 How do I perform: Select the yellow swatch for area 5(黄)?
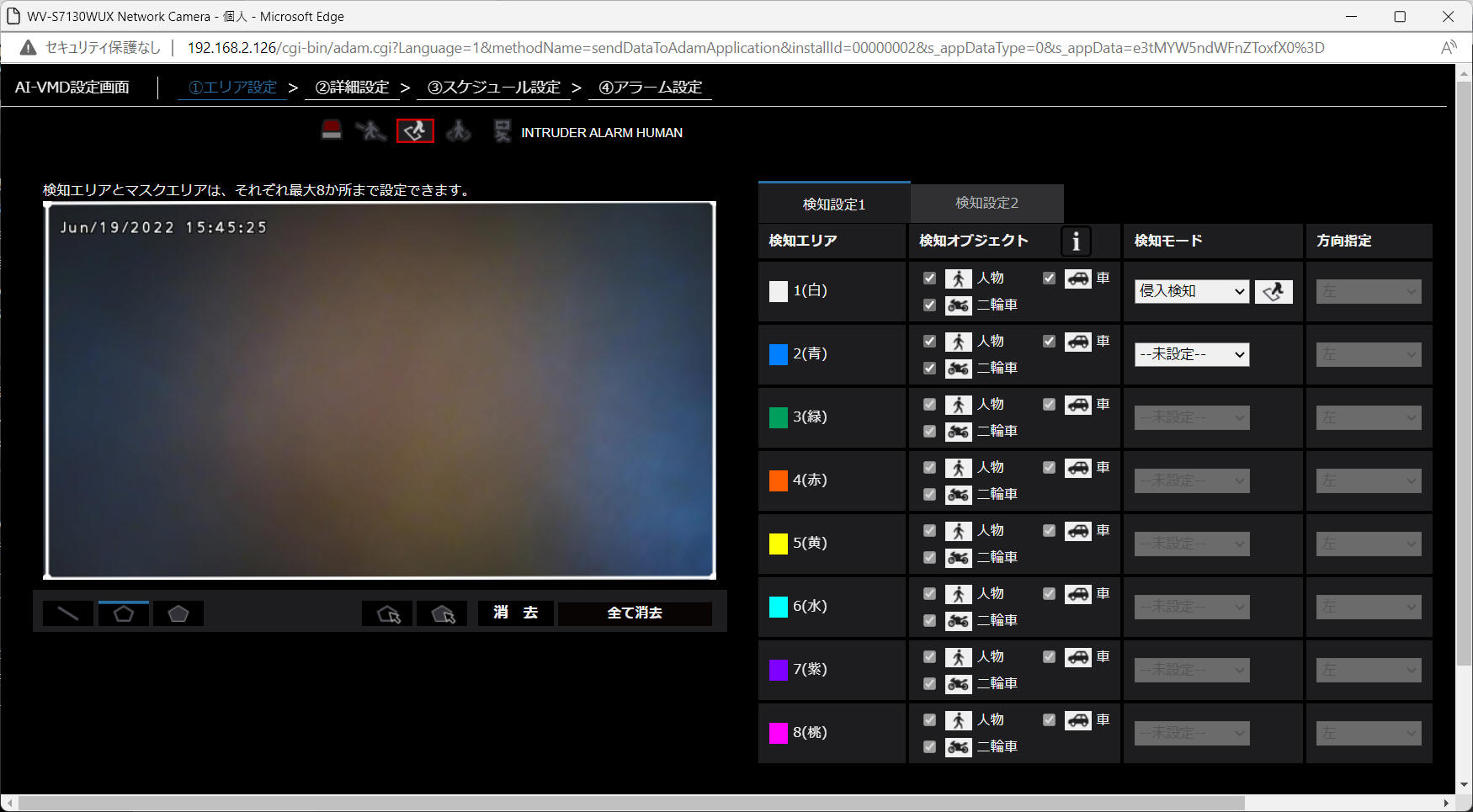779,544
